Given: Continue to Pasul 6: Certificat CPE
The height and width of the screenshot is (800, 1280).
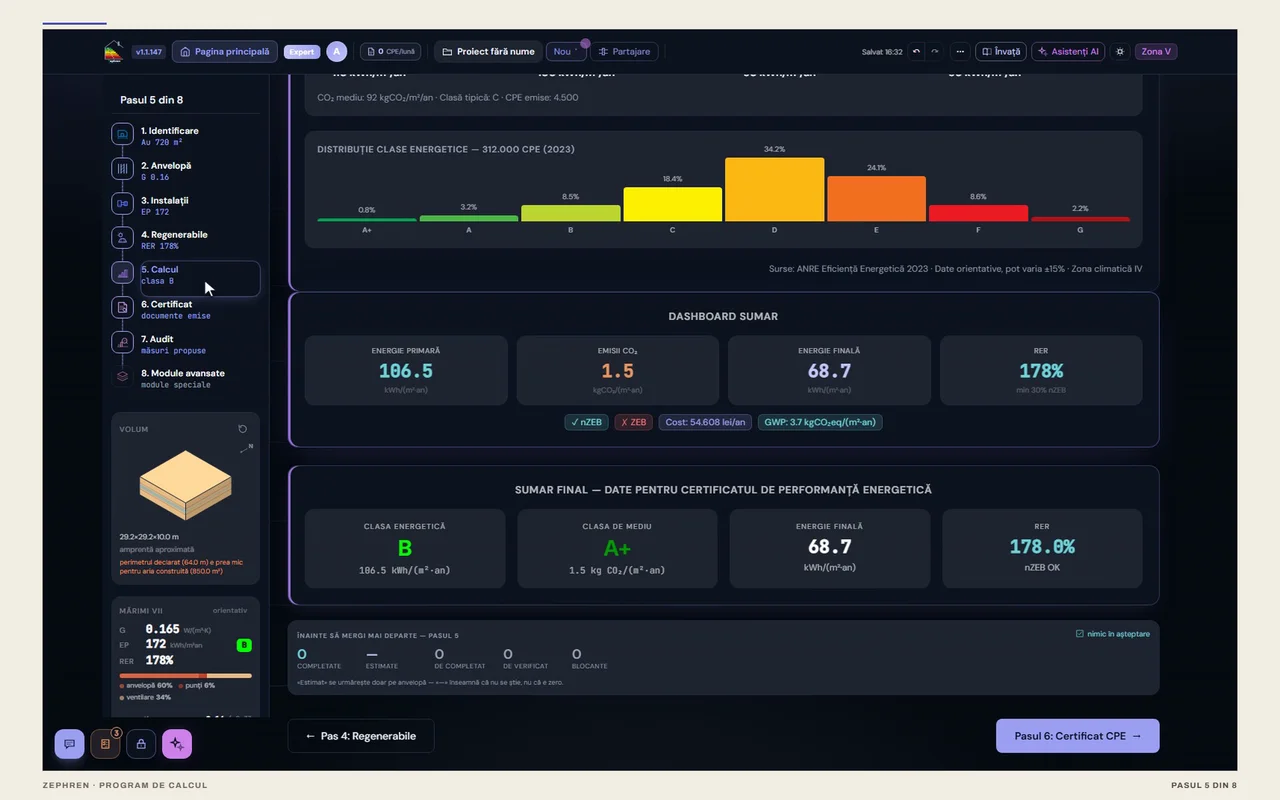Looking at the screenshot, I should click(x=1078, y=736).
